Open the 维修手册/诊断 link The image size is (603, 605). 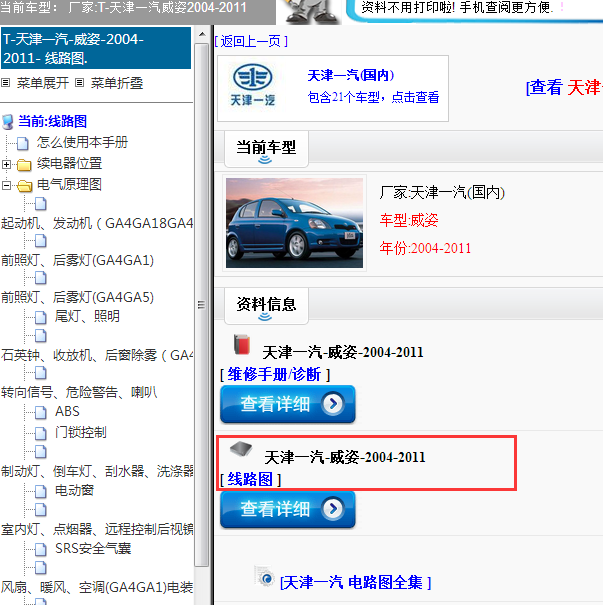[274, 374]
